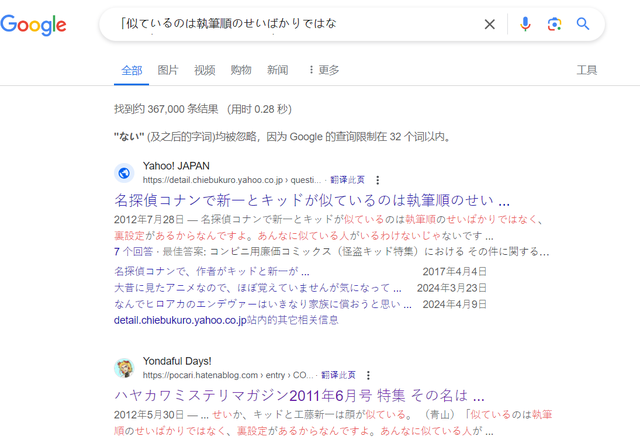The image size is (640, 443).
Task: Click the Google logo
Action: (x=33, y=24)
